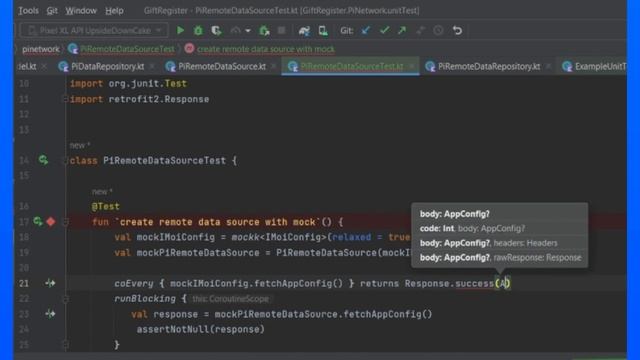
Task: Open Device Manager icon
Action: click(x=323, y=30)
